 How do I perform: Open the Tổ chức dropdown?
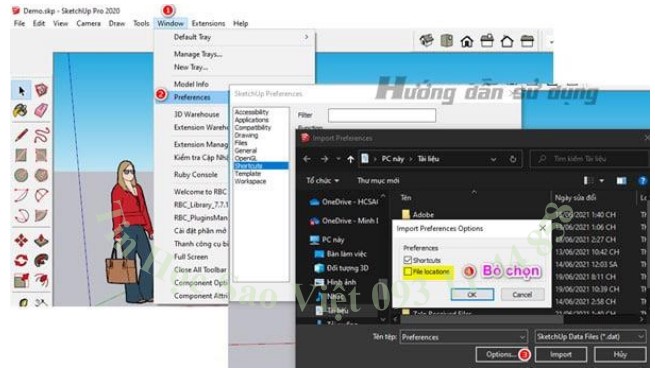322,180
